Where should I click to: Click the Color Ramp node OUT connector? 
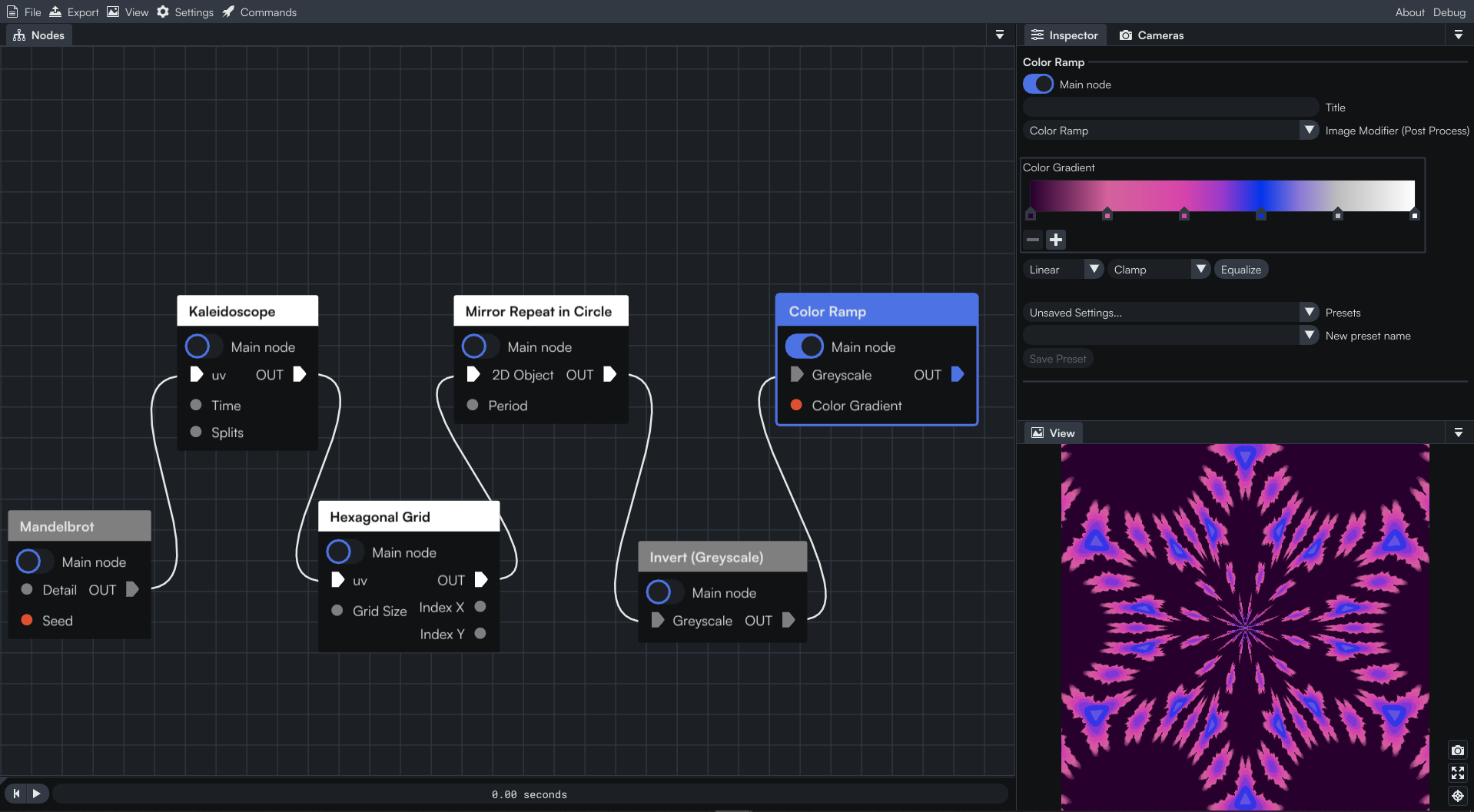coord(958,374)
